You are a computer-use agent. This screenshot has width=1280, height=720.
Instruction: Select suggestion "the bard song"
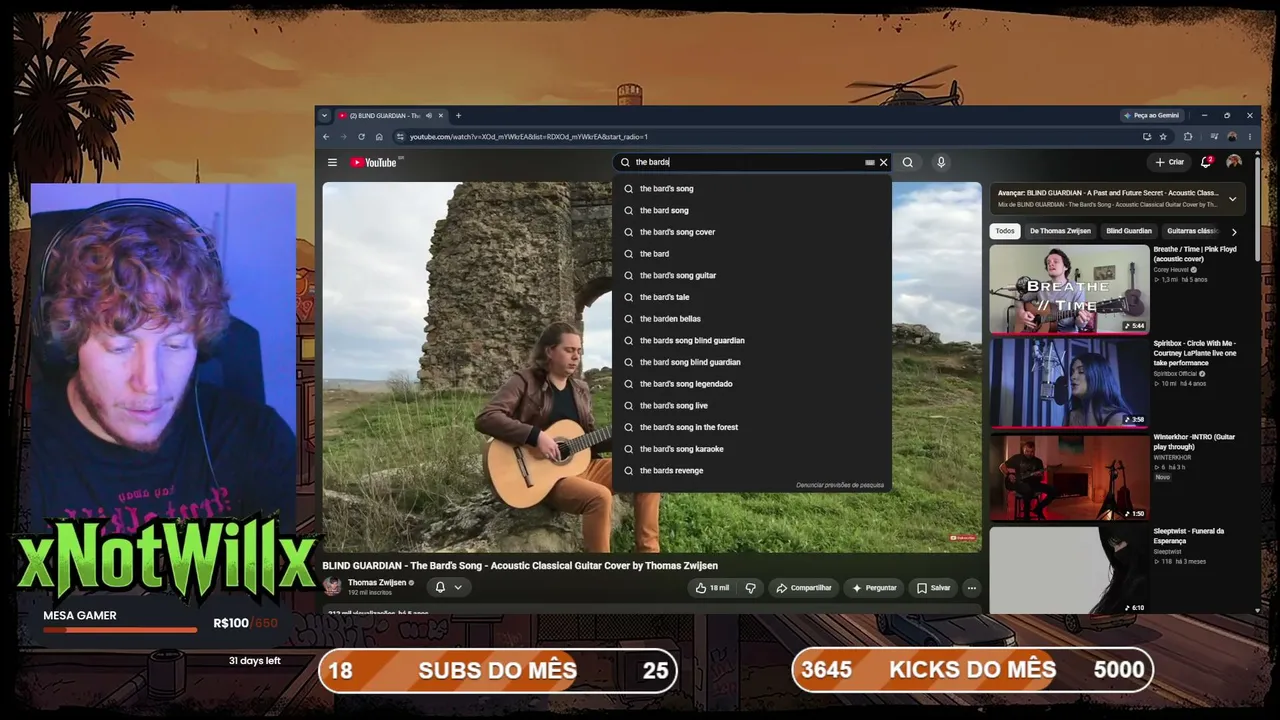pos(751,210)
